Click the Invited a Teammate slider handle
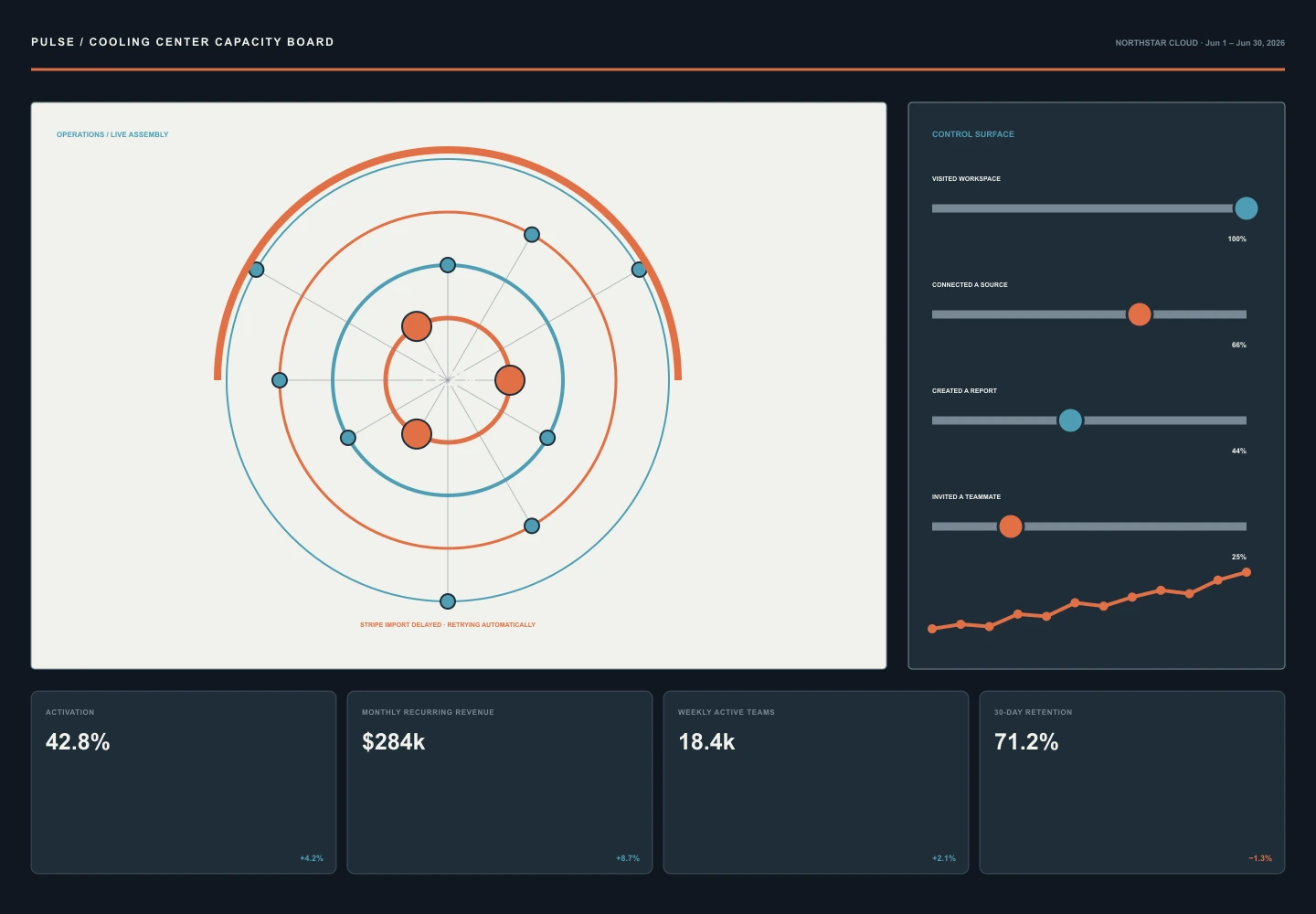Screen dimensions: 1316x914 [x=1011, y=526]
